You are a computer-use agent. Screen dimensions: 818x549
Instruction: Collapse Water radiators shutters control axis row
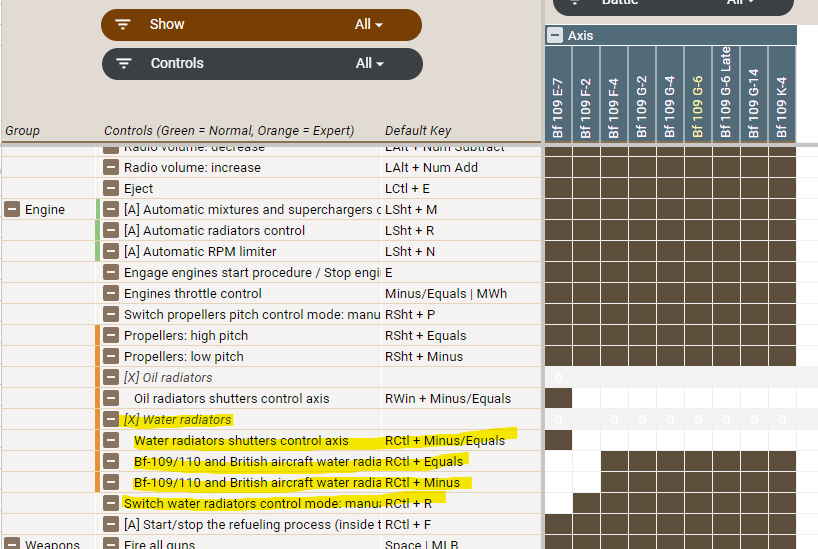point(111,440)
